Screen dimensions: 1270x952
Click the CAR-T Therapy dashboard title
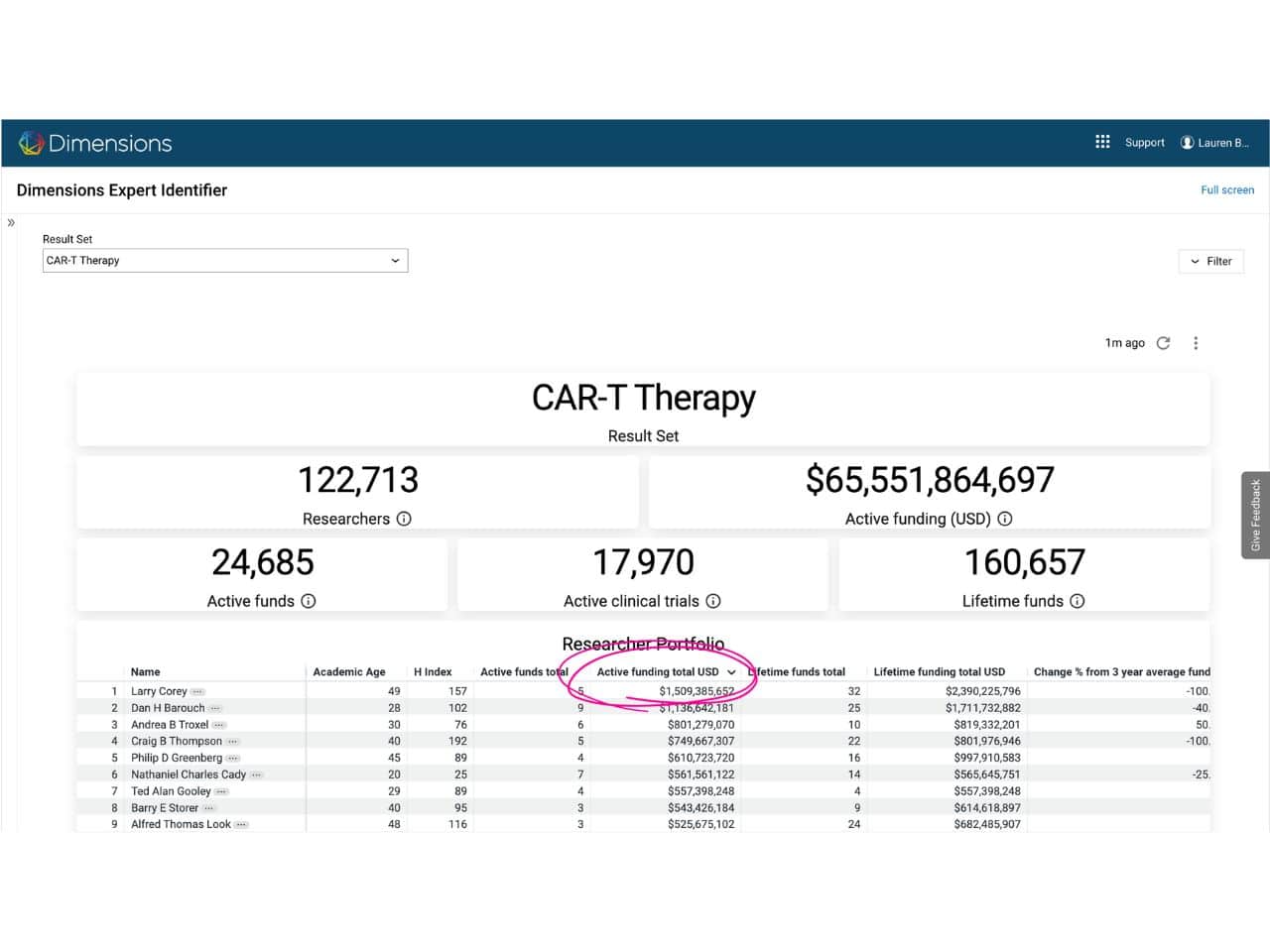click(x=643, y=398)
